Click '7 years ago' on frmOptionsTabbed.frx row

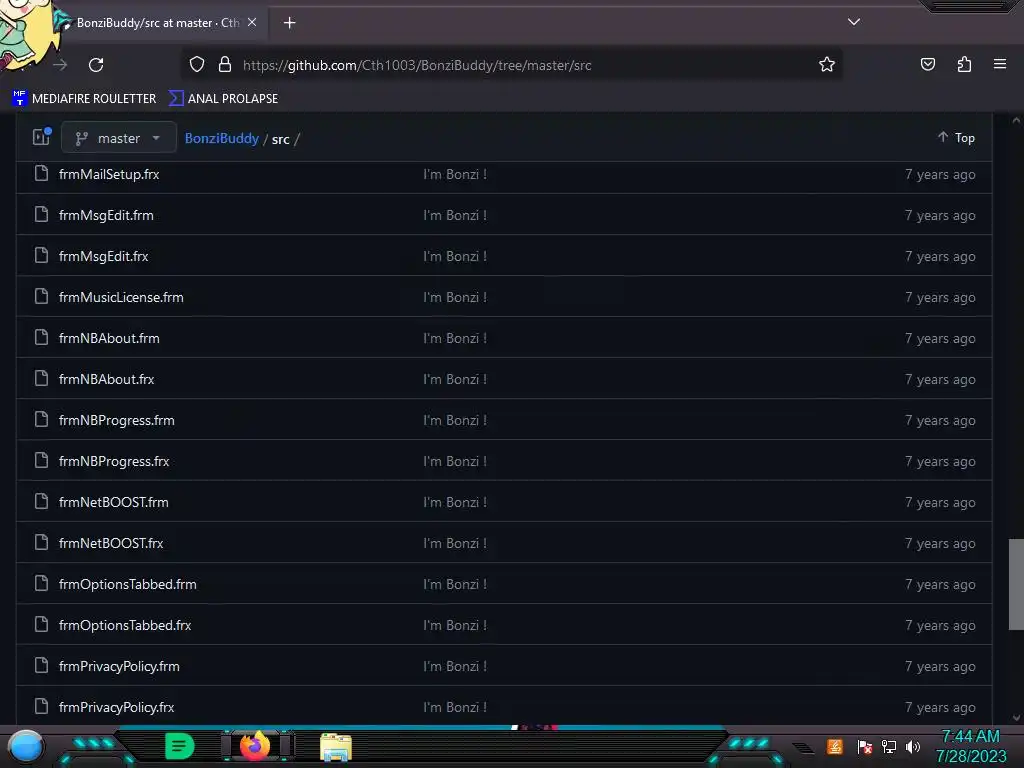click(940, 626)
